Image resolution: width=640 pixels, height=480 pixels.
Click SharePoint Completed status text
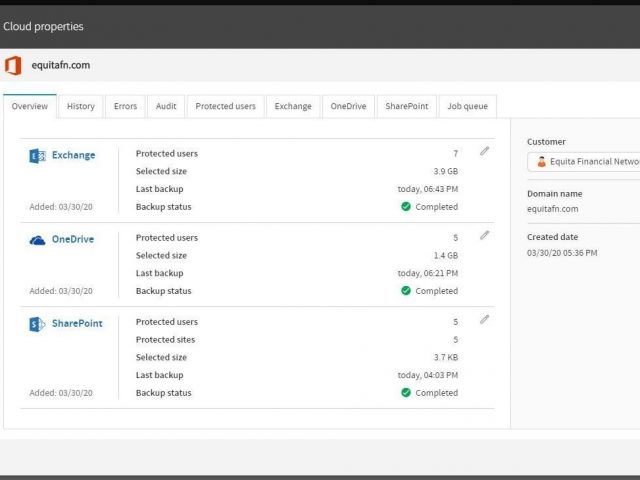click(x=437, y=393)
